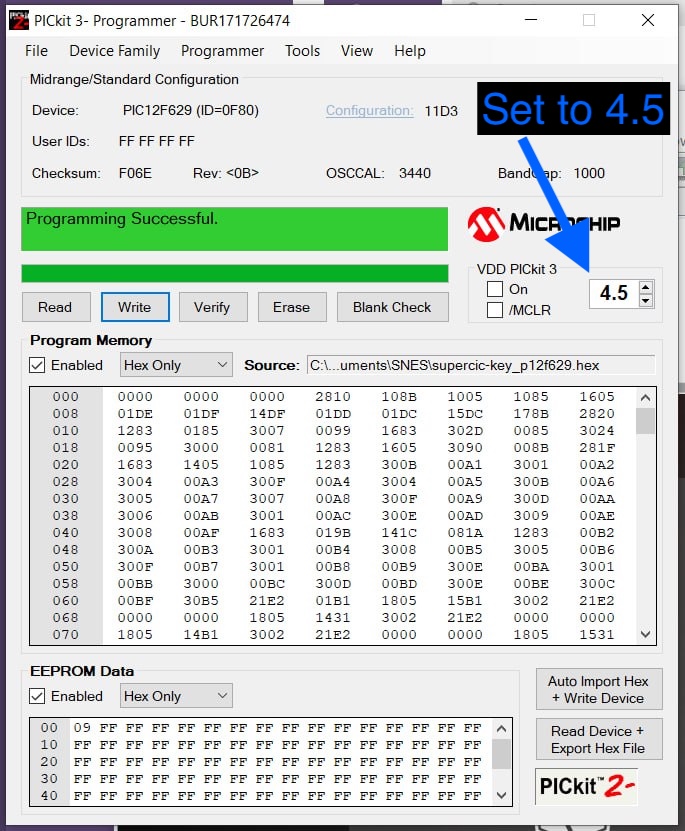Click the BandGap value 1000

pos(589,173)
